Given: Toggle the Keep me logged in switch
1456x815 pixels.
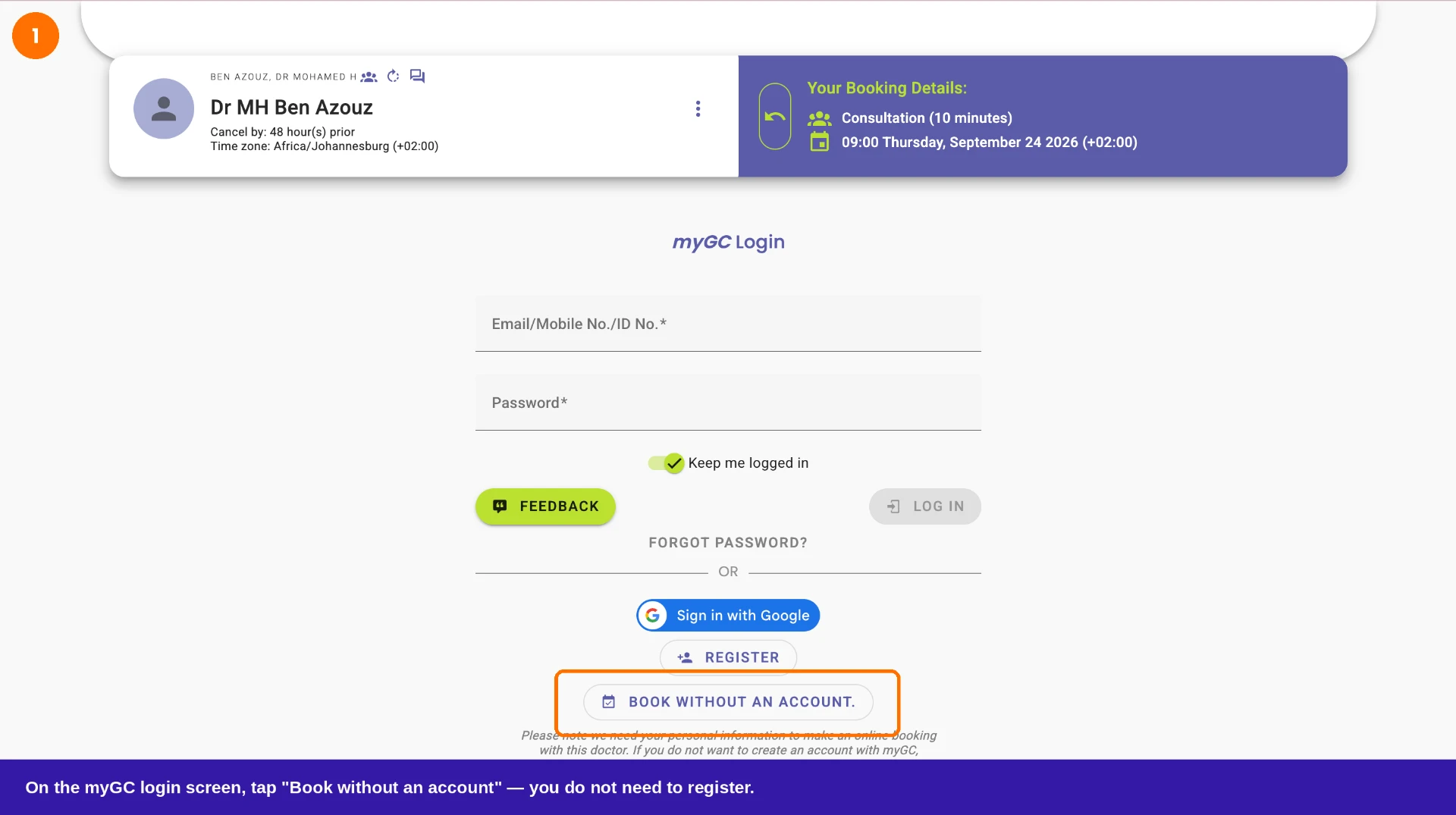Looking at the screenshot, I should pyautogui.click(x=666, y=463).
